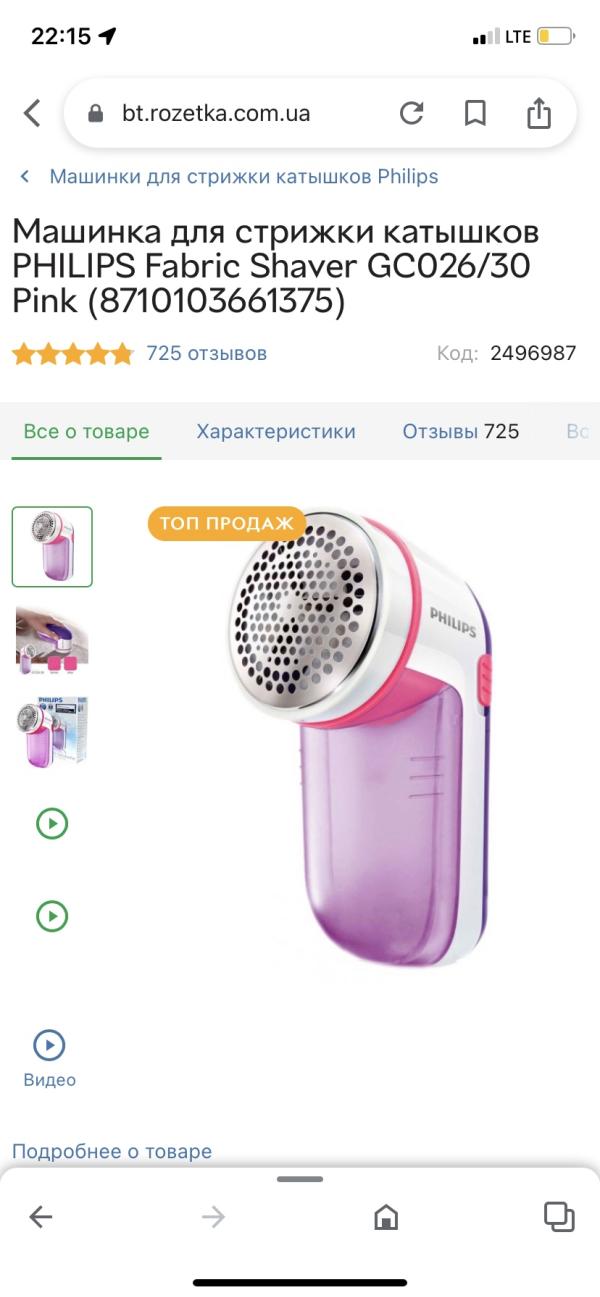
Task: Go back using the bottom left arrow
Action: [40, 1216]
